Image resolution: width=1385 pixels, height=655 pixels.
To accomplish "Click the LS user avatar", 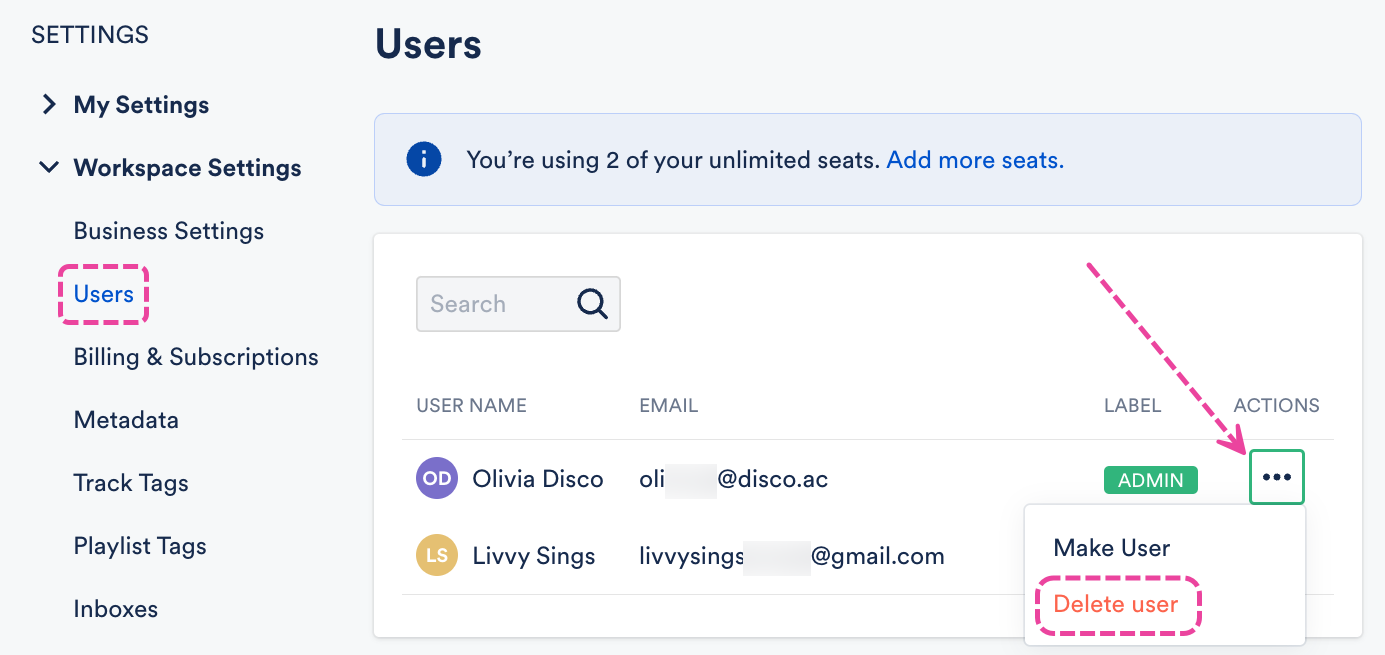I will [x=437, y=556].
